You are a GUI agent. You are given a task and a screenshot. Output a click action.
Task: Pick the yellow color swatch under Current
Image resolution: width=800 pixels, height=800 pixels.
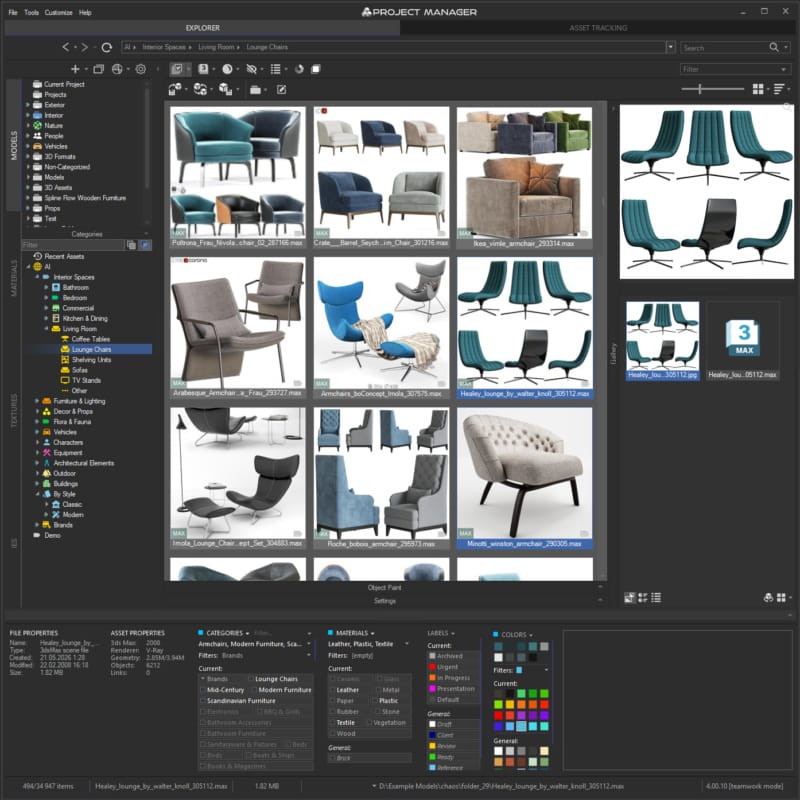click(x=509, y=705)
